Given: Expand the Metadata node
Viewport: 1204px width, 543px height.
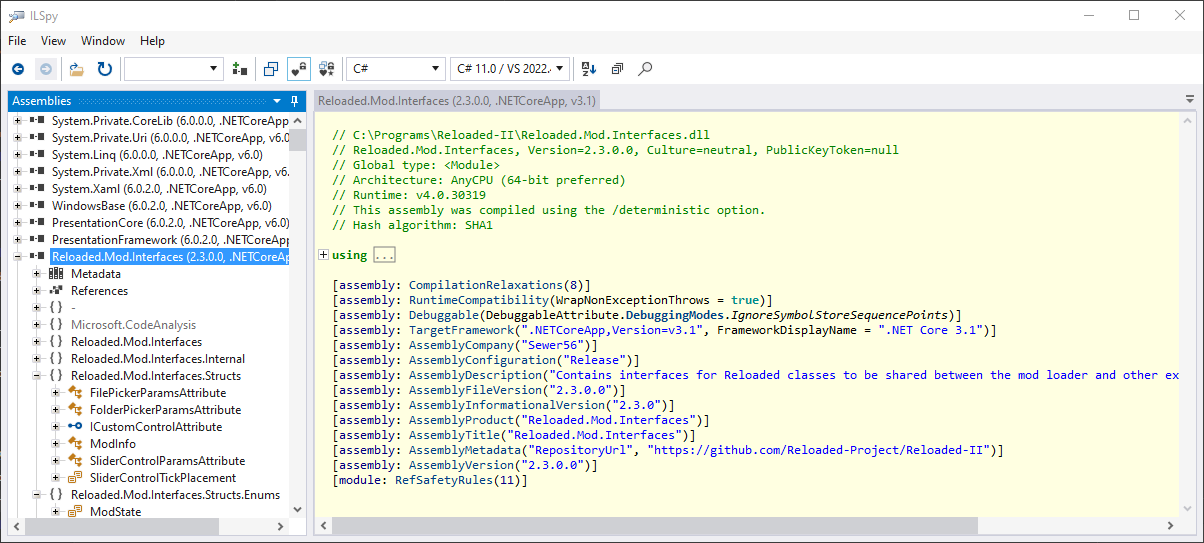Looking at the screenshot, I should 37,274.
